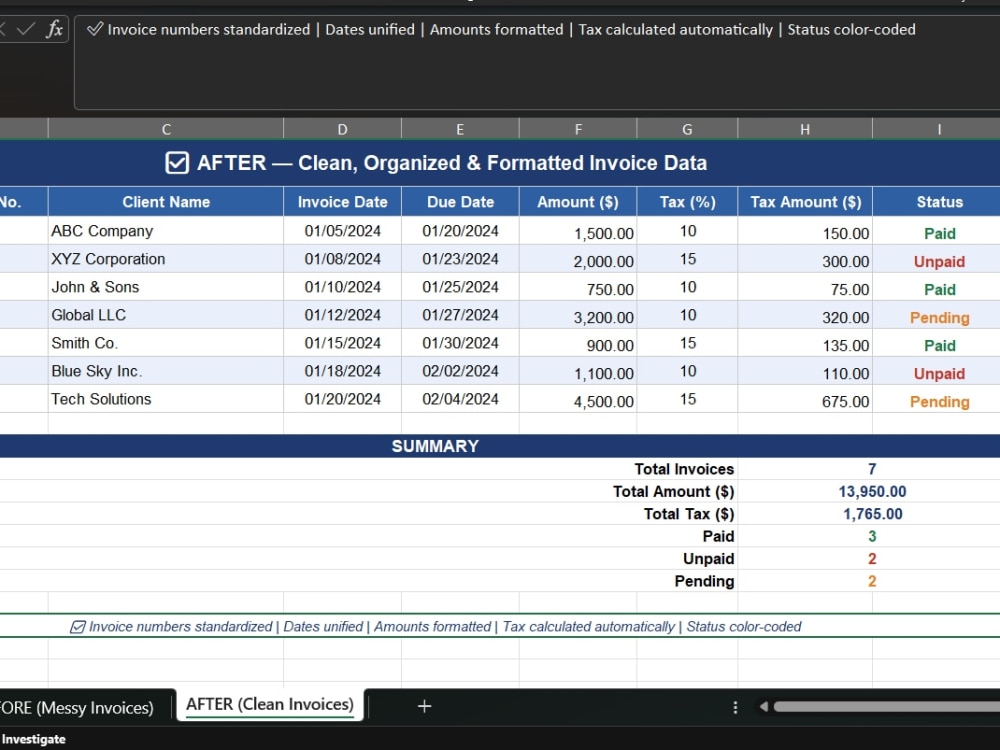The image size is (1000, 750).
Task: Click the summary Pending label
Action: [x=704, y=581]
